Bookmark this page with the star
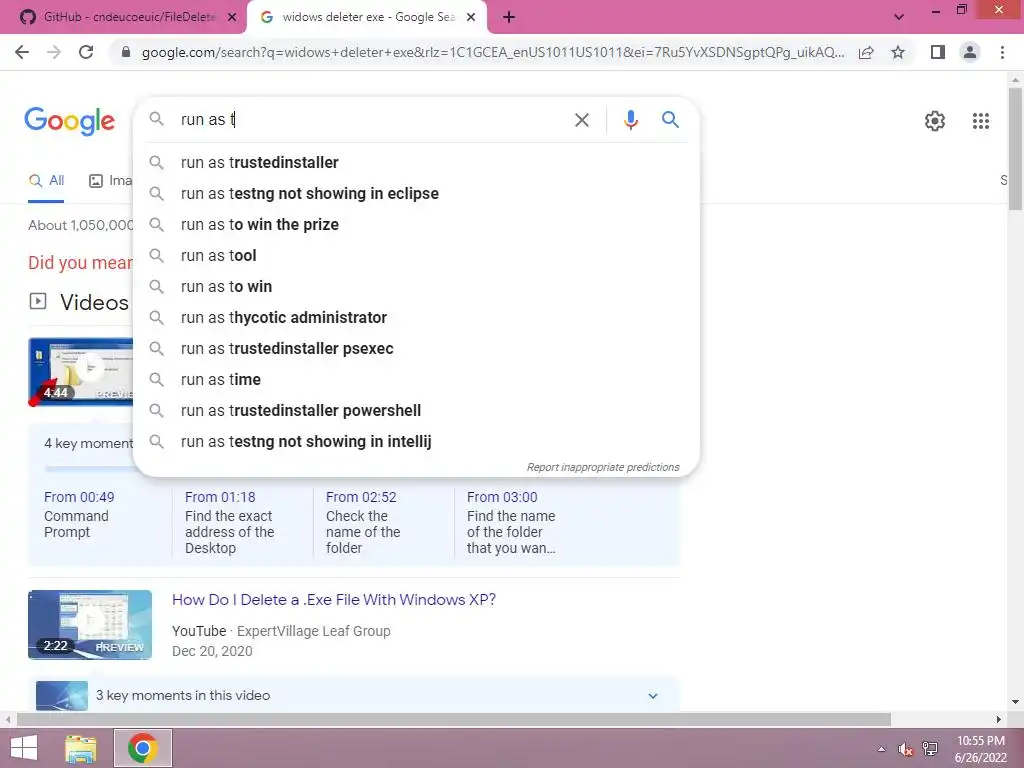The height and width of the screenshot is (768, 1024). 898,52
